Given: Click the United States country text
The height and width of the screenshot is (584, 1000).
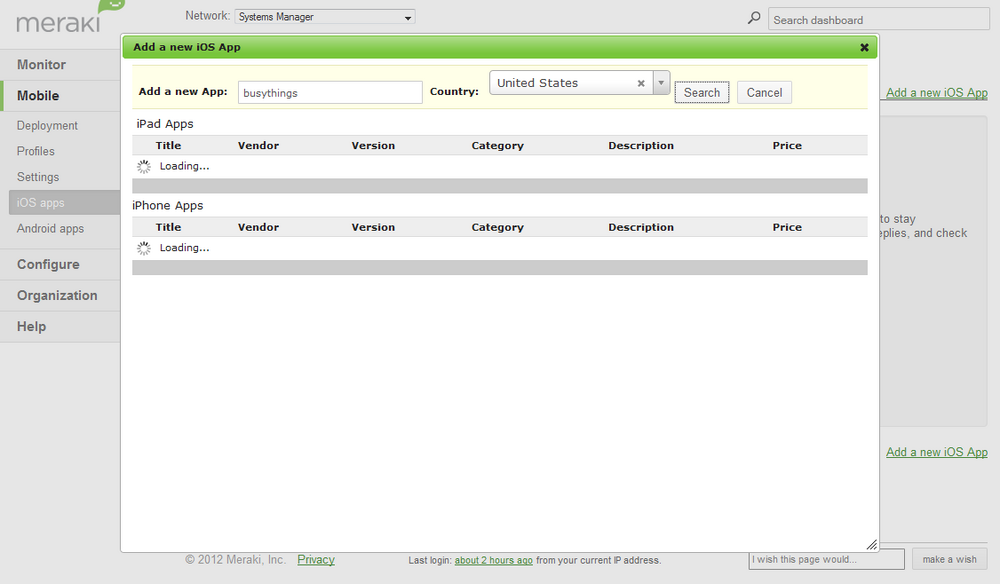Looking at the screenshot, I should click(538, 83).
